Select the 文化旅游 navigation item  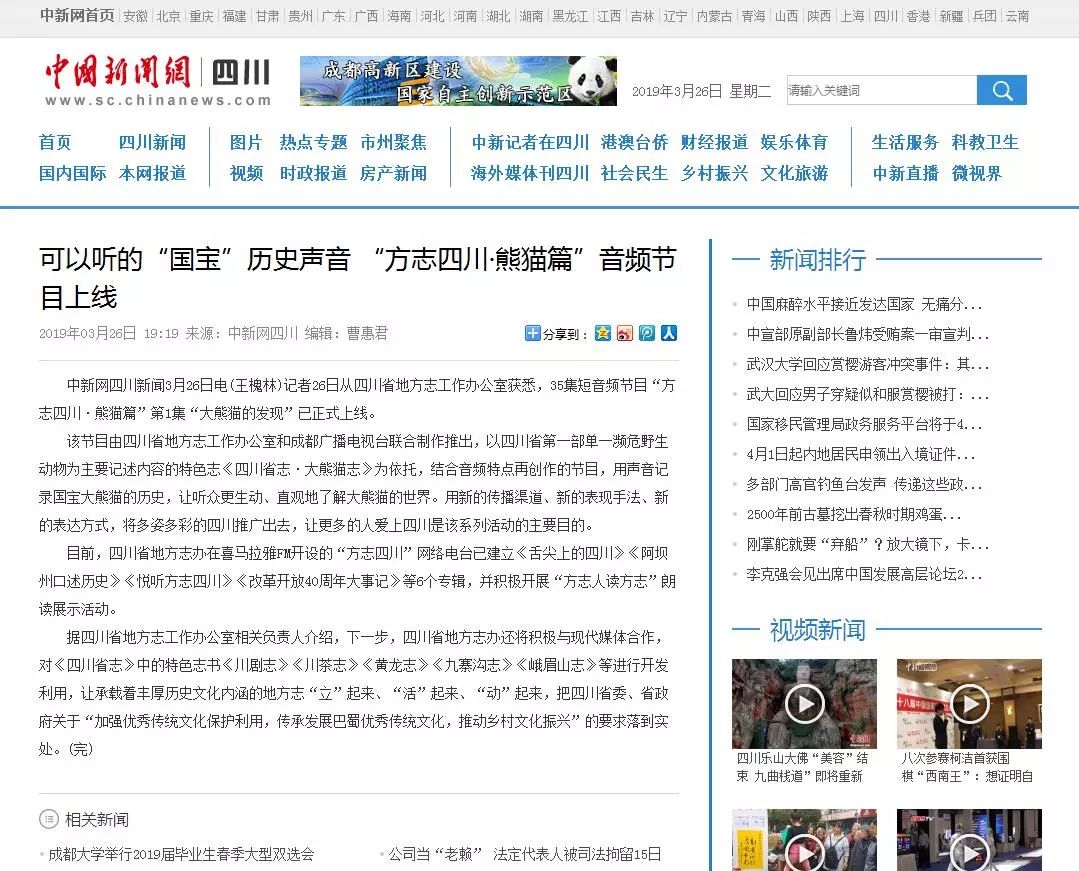coord(794,173)
